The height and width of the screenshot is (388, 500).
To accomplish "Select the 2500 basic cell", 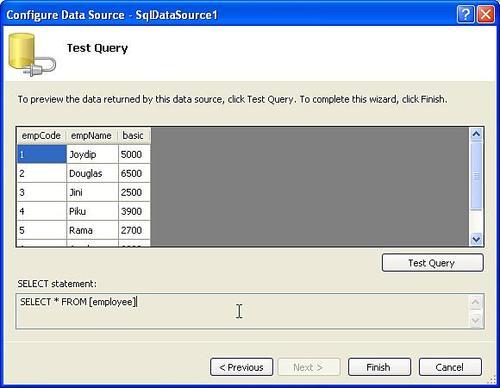I will coord(134,192).
